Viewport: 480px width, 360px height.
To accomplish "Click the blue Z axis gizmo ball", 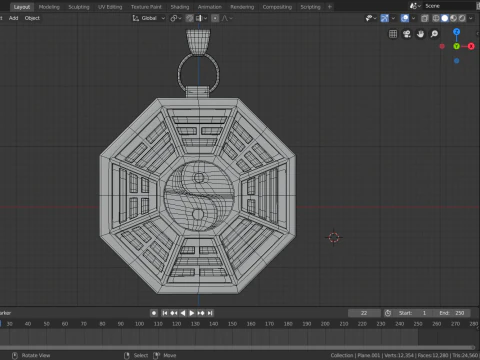I will [x=456, y=32].
